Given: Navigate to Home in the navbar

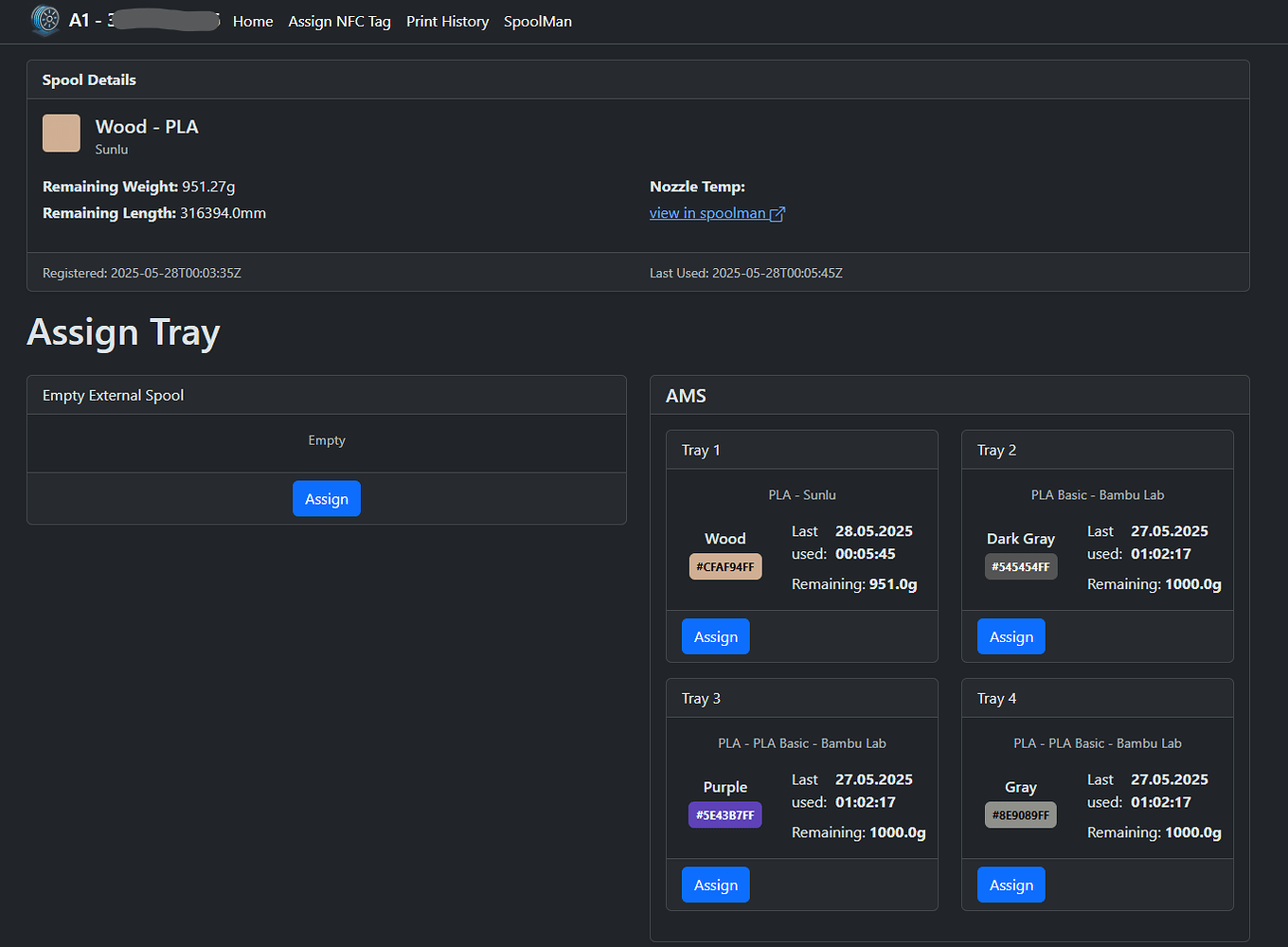Looking at the screenshot, I should coord(252,21).
